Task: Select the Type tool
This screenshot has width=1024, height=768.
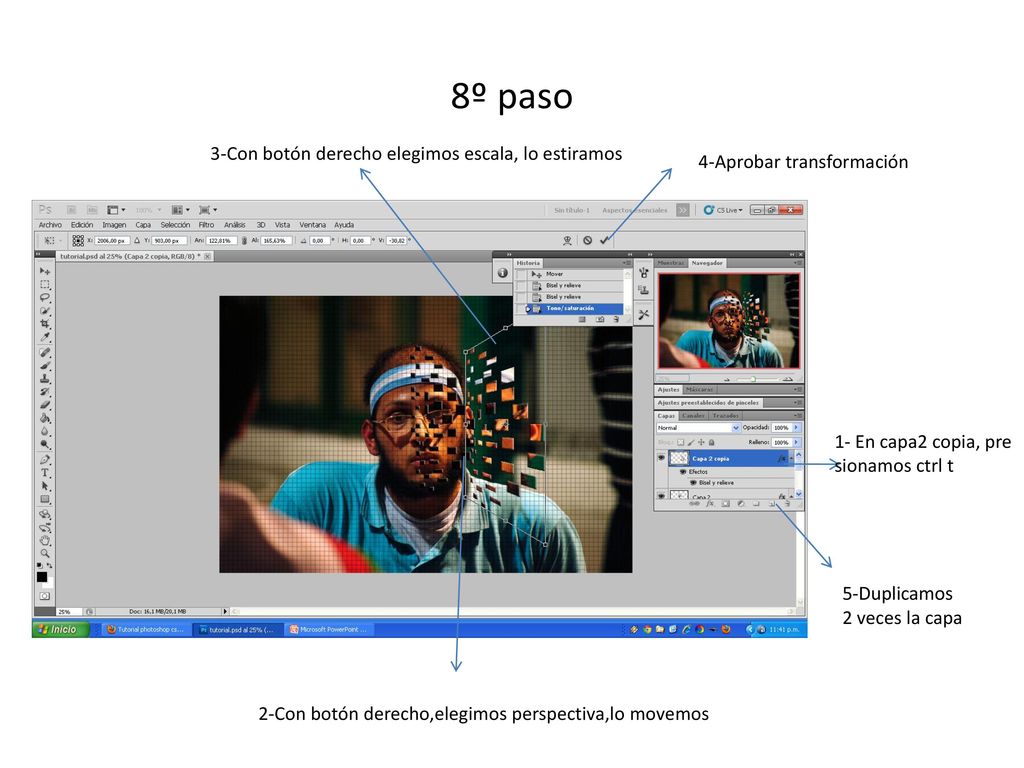Action: click(44, 473)
